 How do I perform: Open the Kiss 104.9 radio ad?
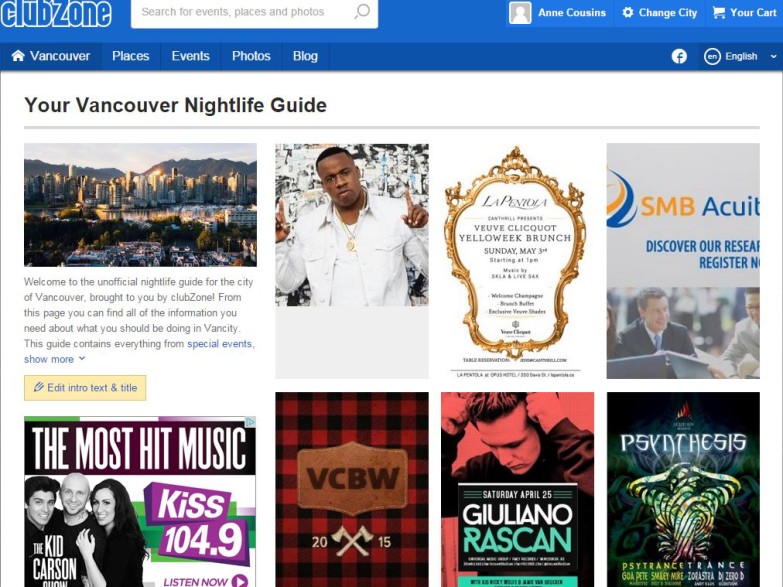tap(140, 502)
